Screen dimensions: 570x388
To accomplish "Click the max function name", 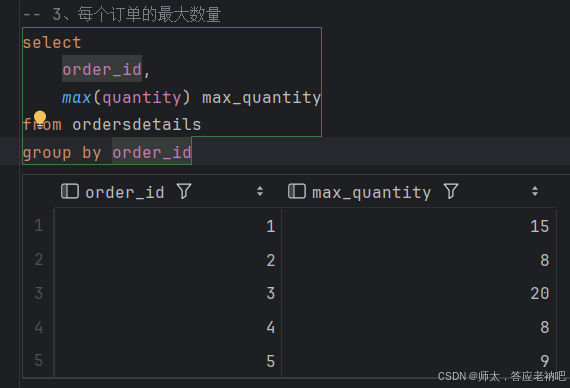I will (76, 97).
